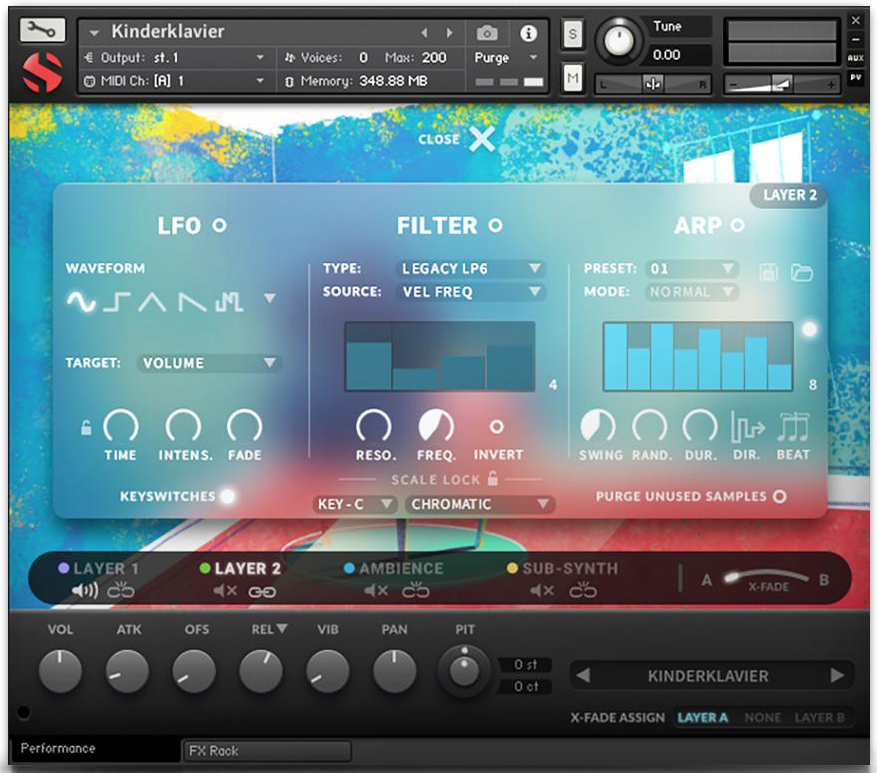Screen dimensions: 877x773
Task: Click the ARP preset save disk icon
Action: click(770, 272)
